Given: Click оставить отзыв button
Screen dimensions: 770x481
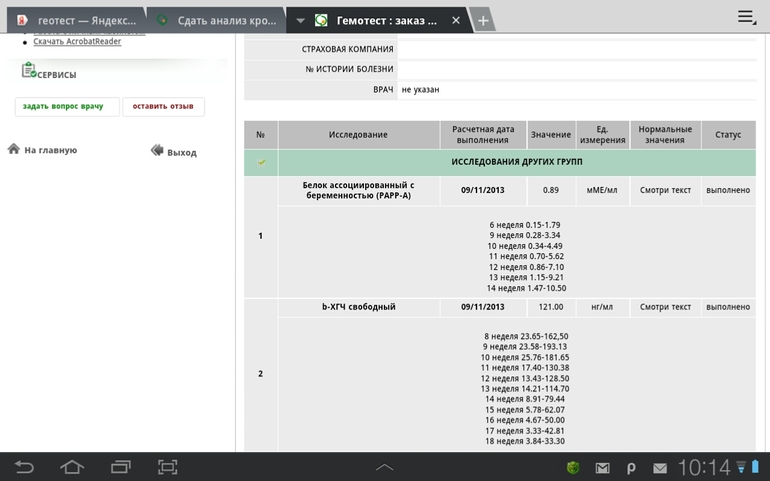Looking at the screenshot, I should pyautogui.click(x=163, y=107).
